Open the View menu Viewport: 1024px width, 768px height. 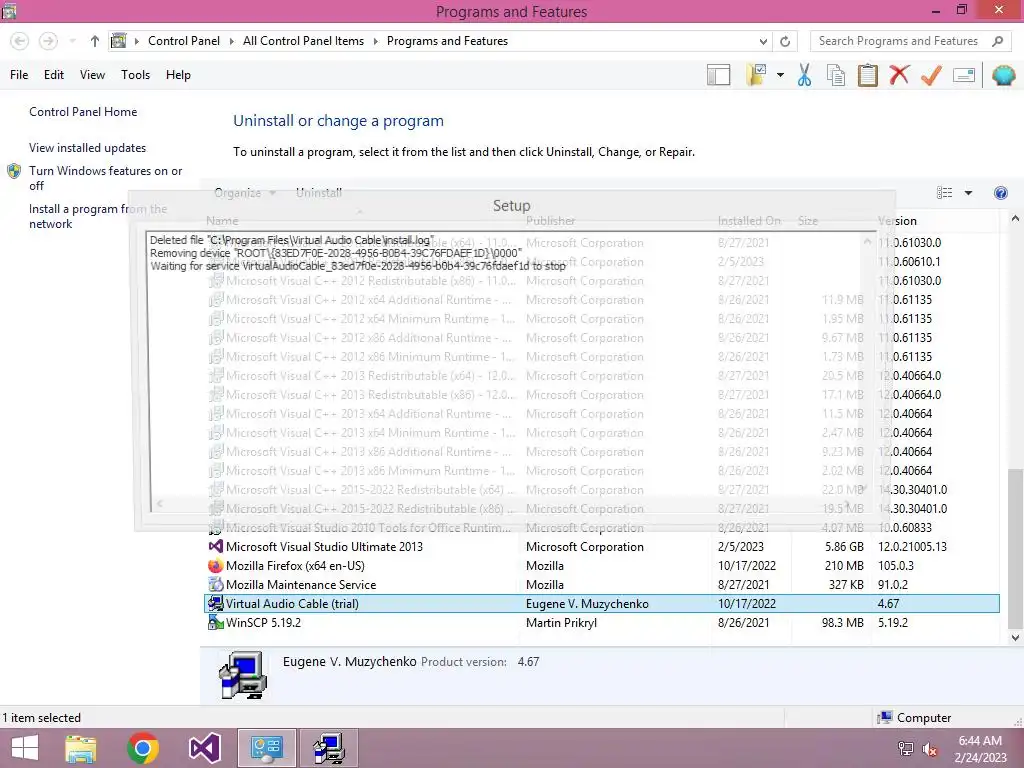tap(92, 75)
